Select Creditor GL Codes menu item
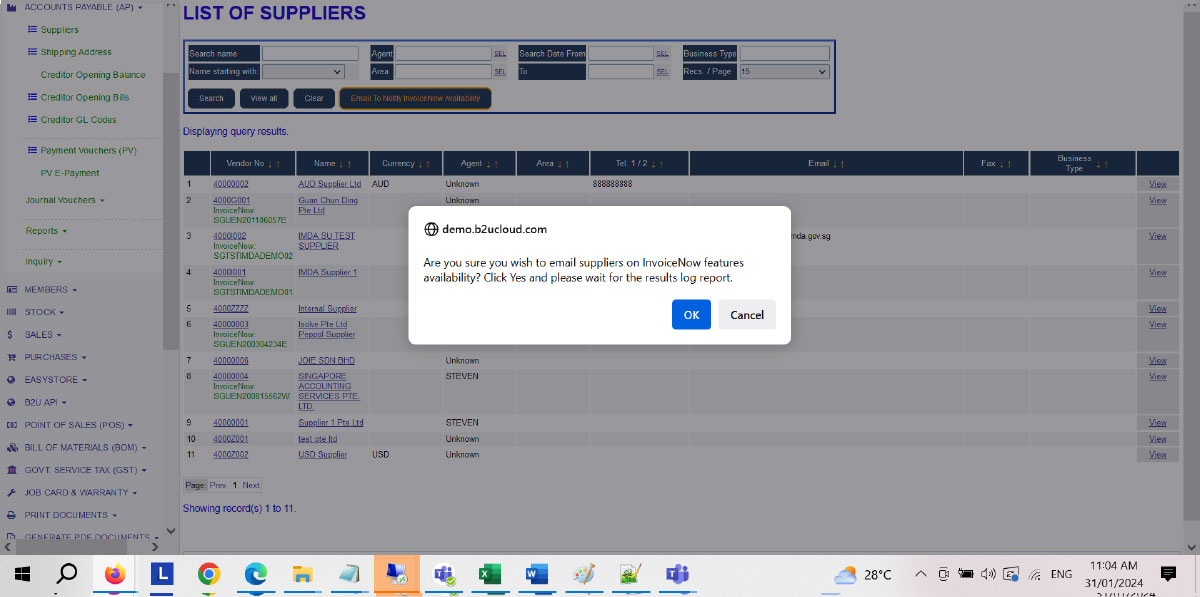The width and height of the screenshot is (1200, 597). (x=78, y=120)
